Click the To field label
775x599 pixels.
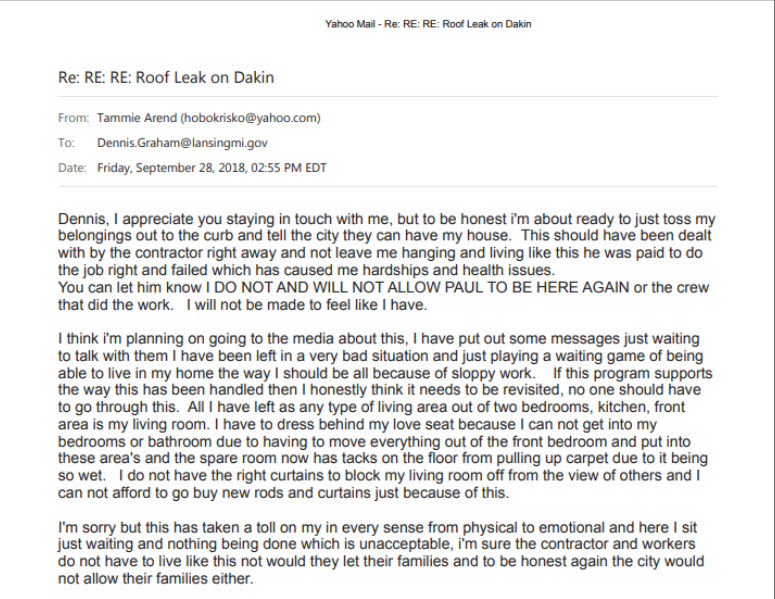66,143
